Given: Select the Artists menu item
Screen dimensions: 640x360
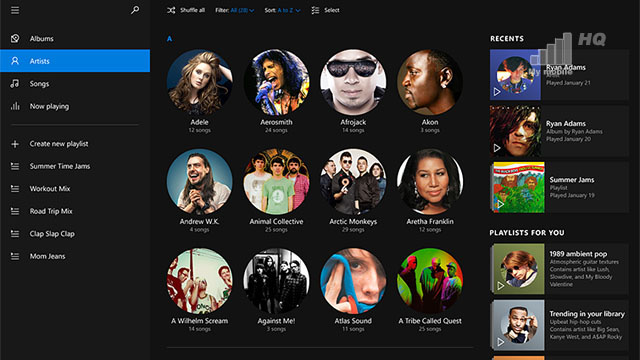Looking at the screenshot, I should 75,61.
